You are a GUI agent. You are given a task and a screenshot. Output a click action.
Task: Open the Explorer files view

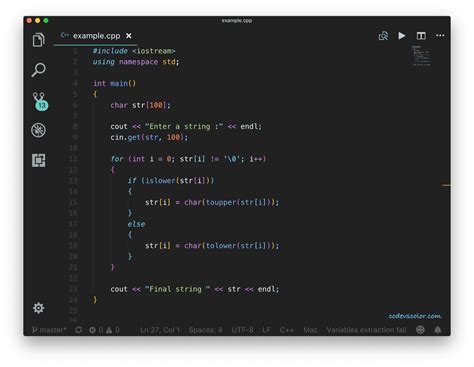[39, 40]
